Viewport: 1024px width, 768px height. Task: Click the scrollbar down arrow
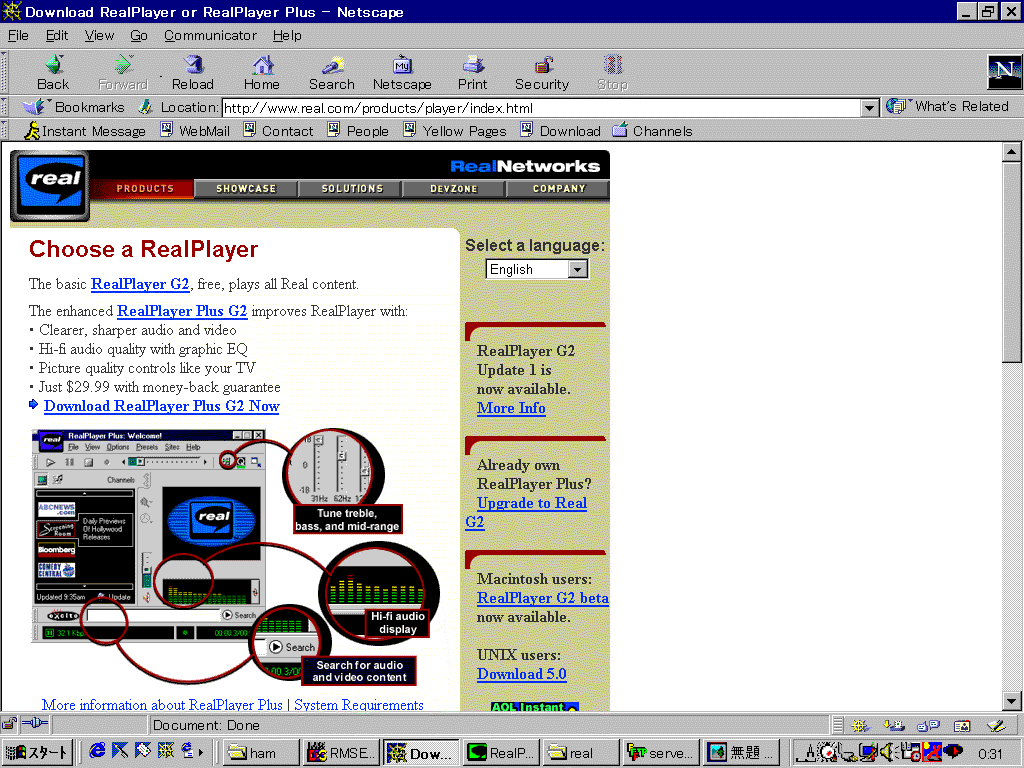(1012, 701)
